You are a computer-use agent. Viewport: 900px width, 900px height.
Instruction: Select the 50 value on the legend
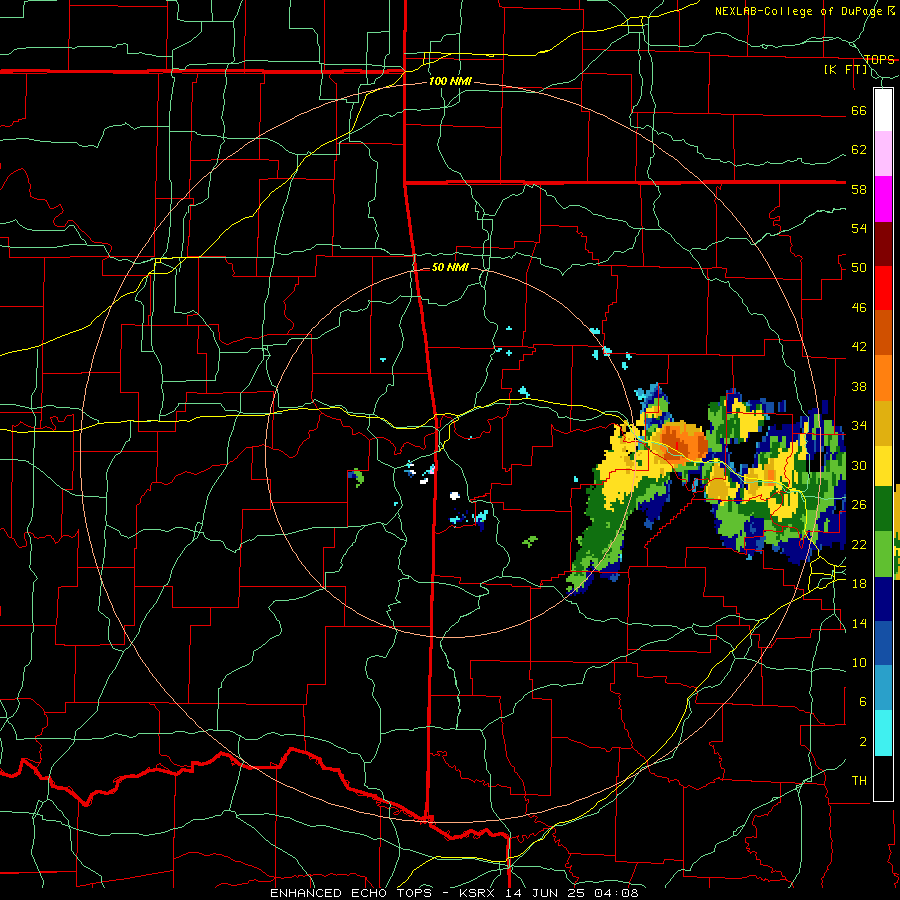click(x=859, y=268)
